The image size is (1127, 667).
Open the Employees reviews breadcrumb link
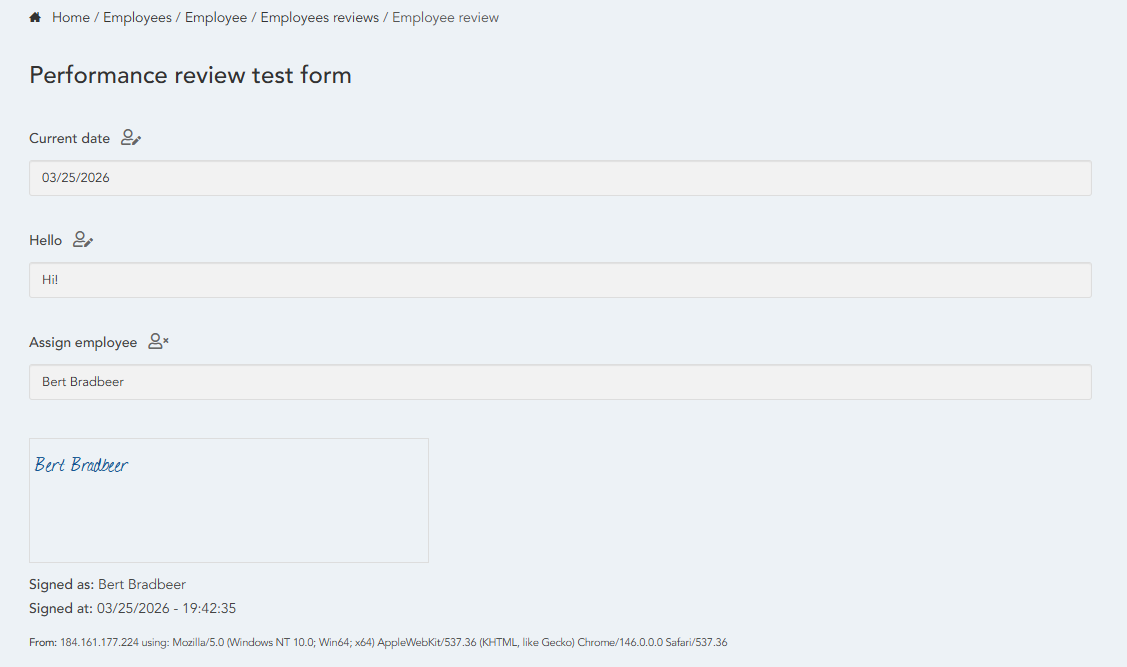[320, 18]
